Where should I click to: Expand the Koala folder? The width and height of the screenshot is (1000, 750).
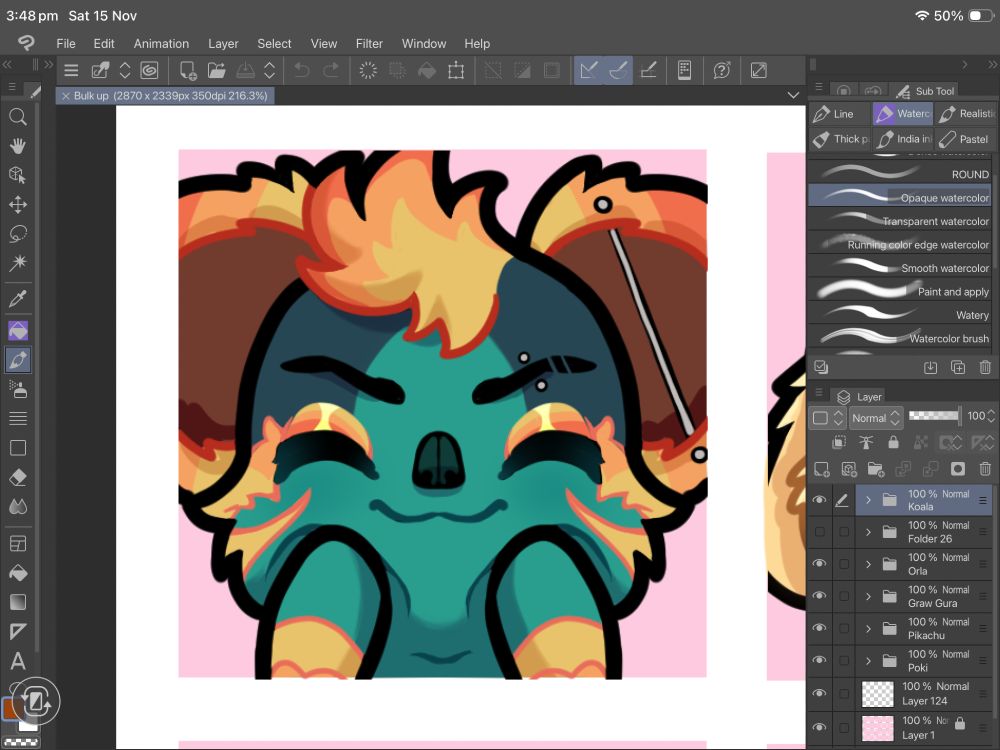click(868, 500)
